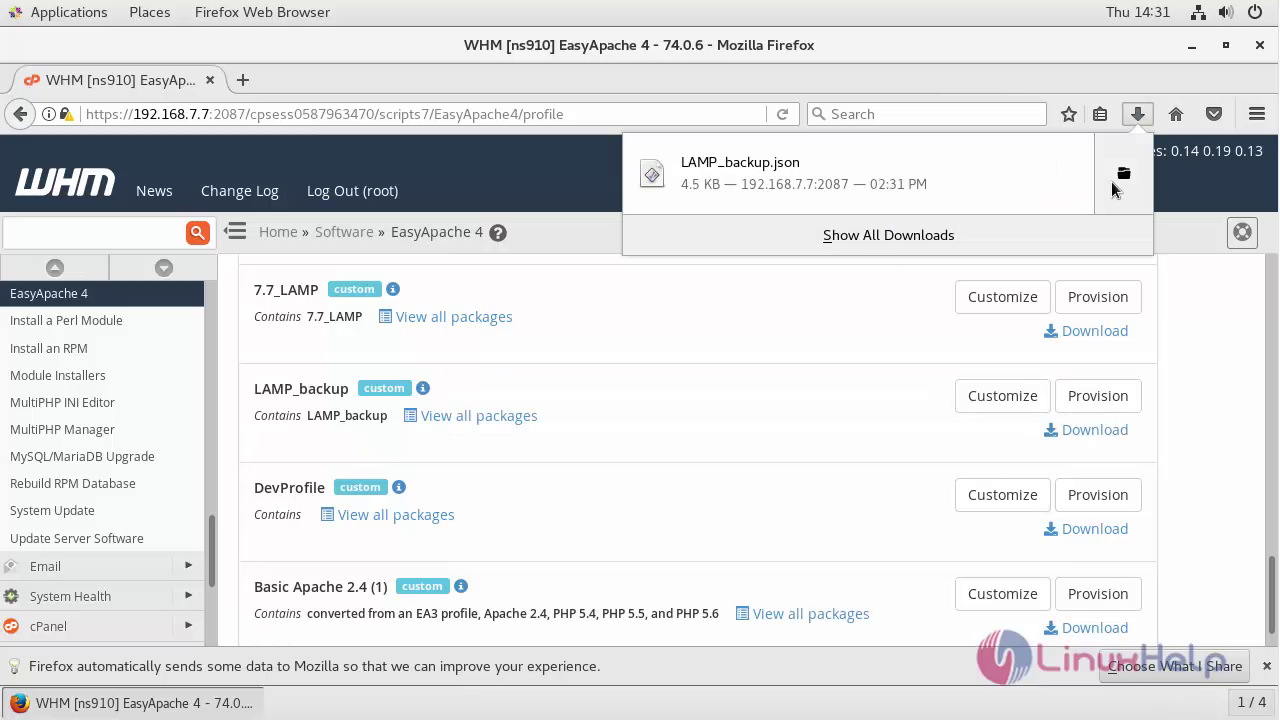This screenshot has height=720, width=1280.
Task: Expand the Email sidebar group
Action: pyautogui.click(x=100, y=566)
